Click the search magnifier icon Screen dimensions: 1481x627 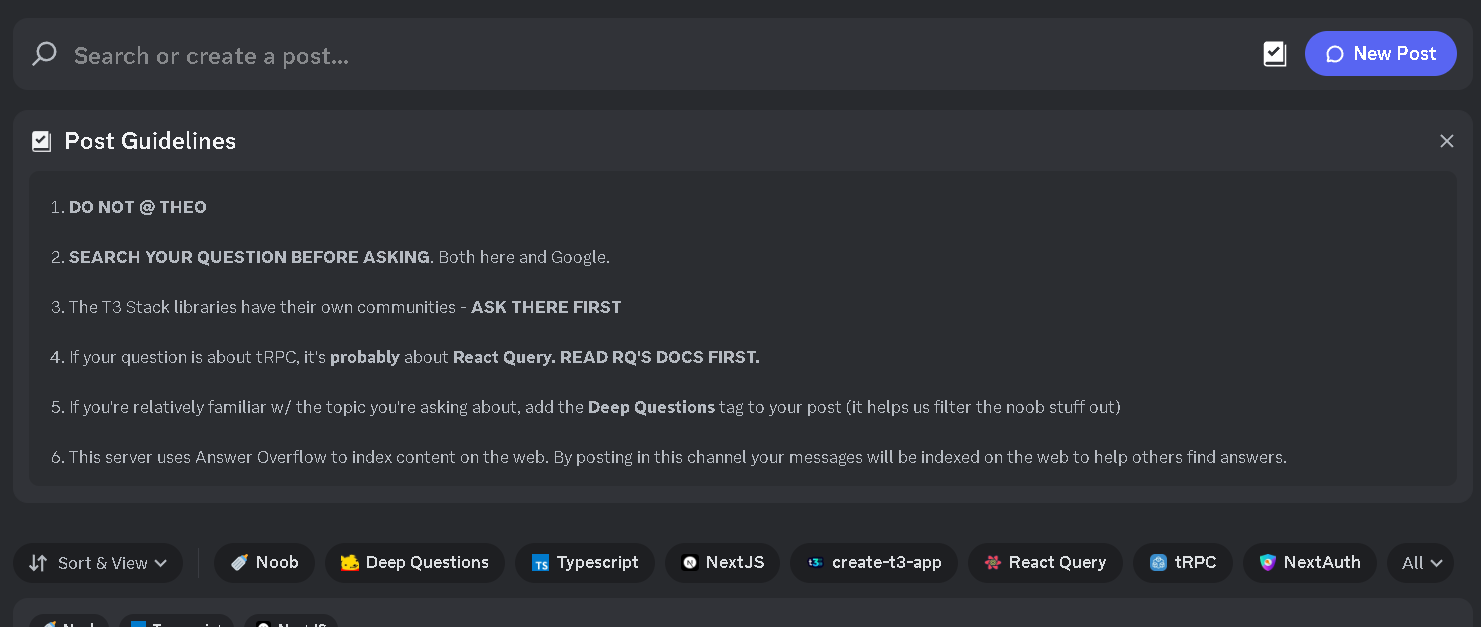(x=44, y=54)
